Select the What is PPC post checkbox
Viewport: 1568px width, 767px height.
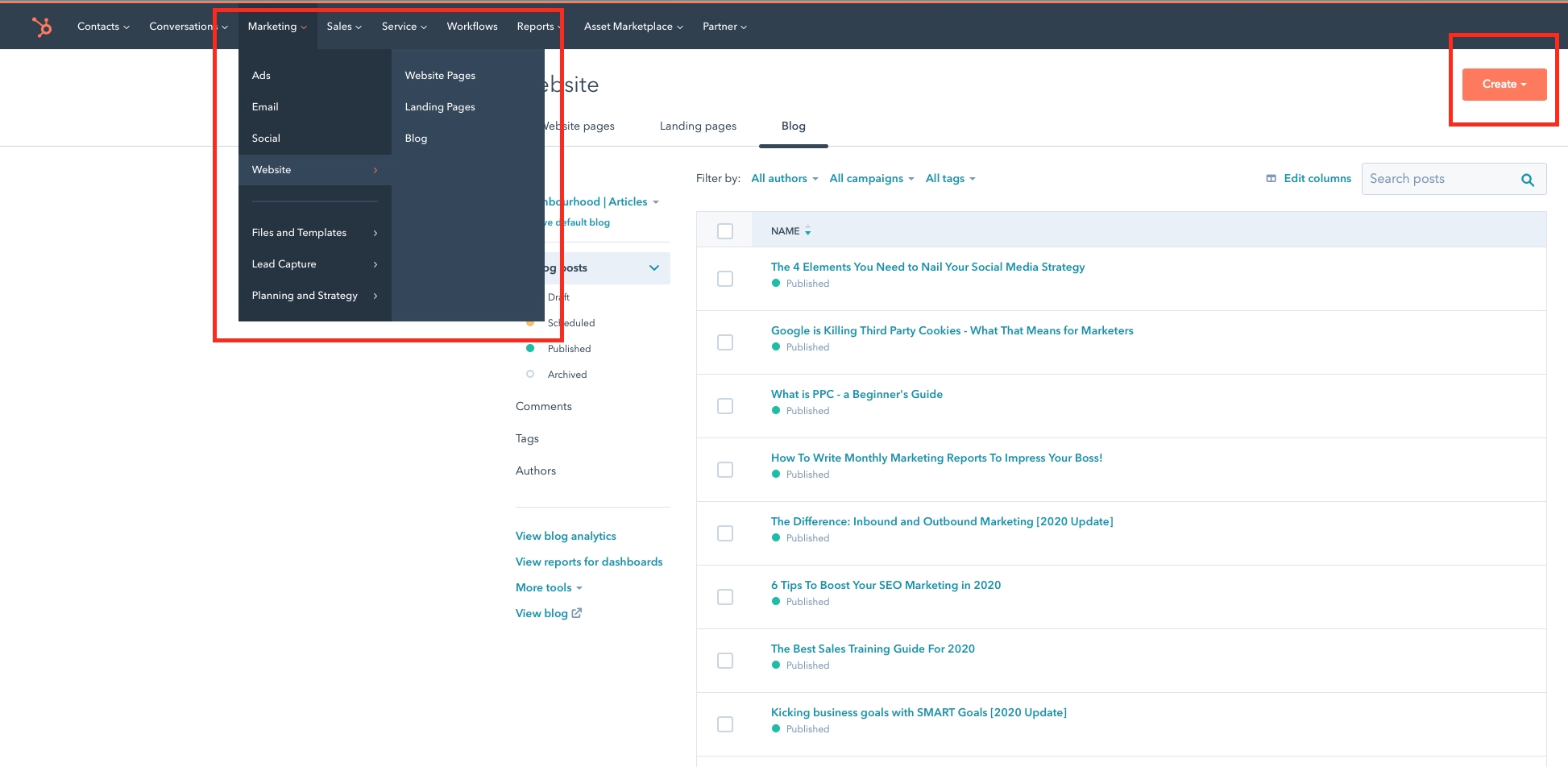725,406
